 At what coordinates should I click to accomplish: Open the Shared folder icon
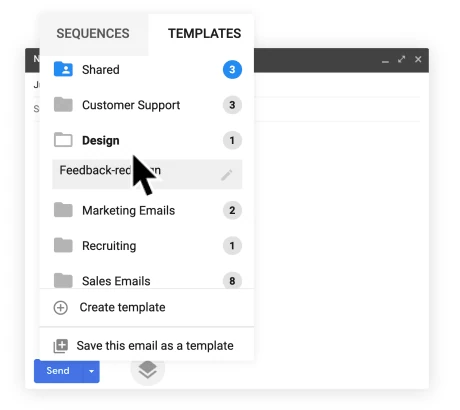point(63,69)
